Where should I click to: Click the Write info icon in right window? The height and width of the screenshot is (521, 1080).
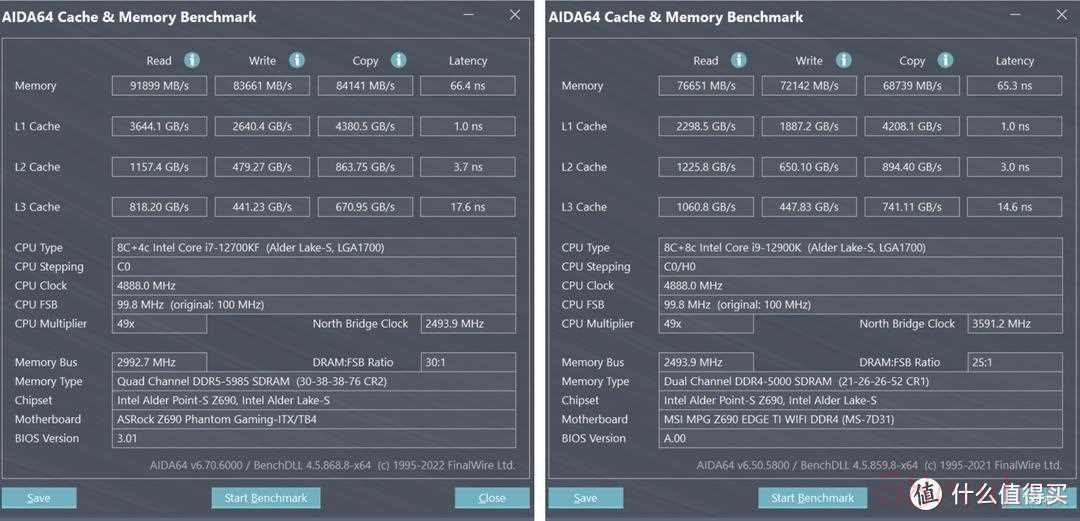pyautogui.click(x=843, y=61)
